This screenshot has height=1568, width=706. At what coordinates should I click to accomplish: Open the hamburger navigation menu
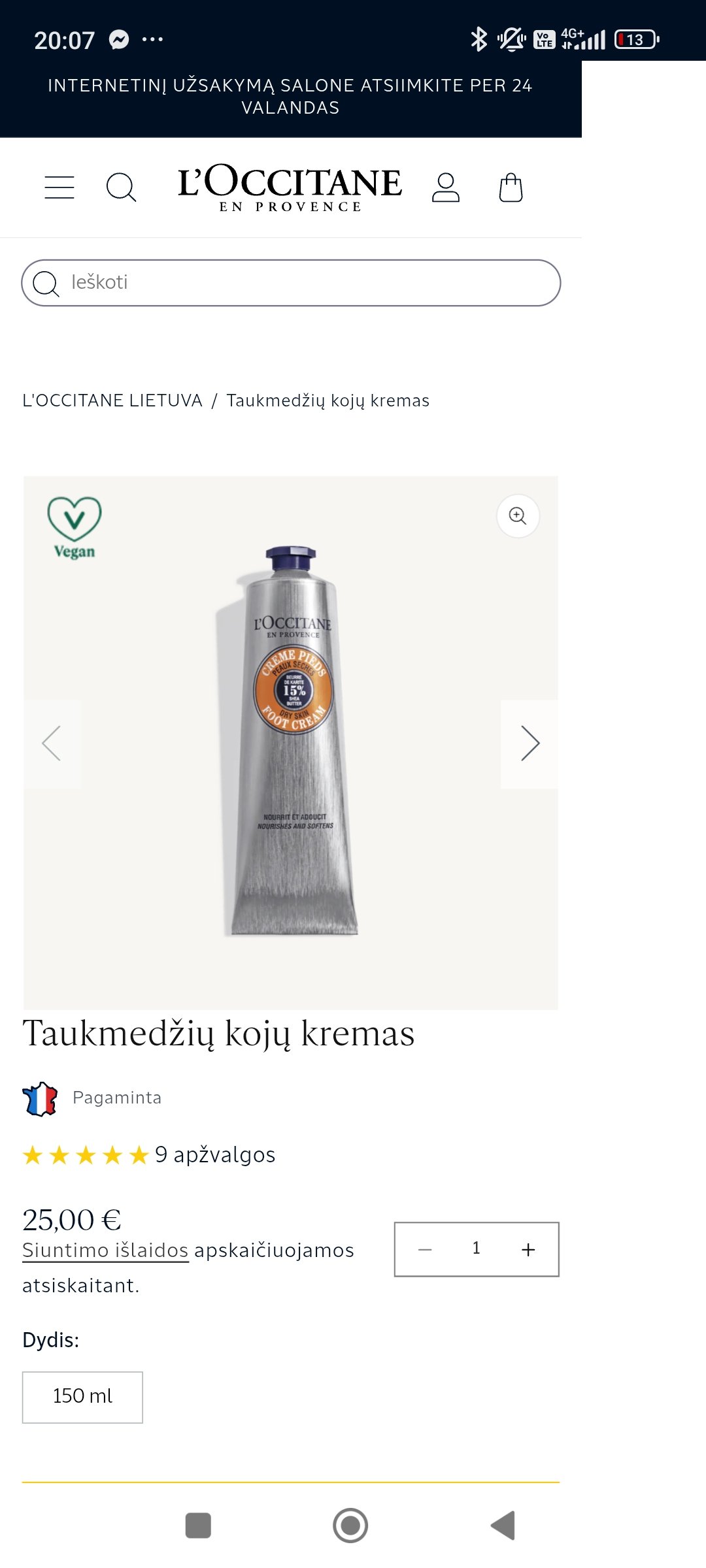coord(59,188)
